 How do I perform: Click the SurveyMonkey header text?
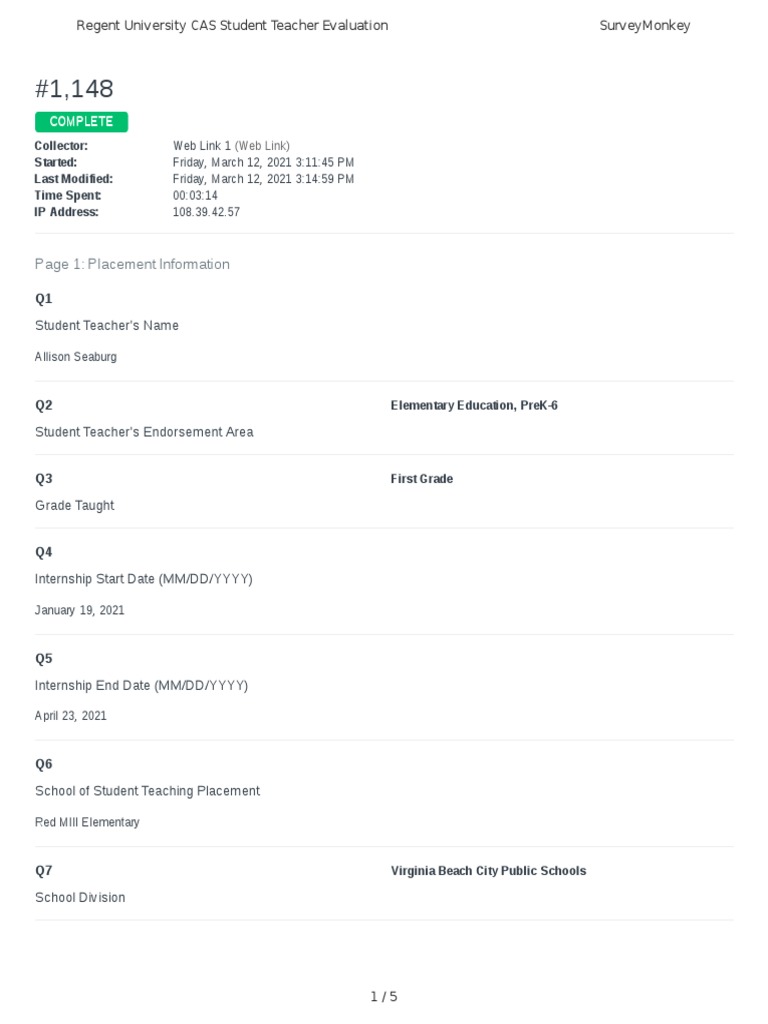point(644,26)
